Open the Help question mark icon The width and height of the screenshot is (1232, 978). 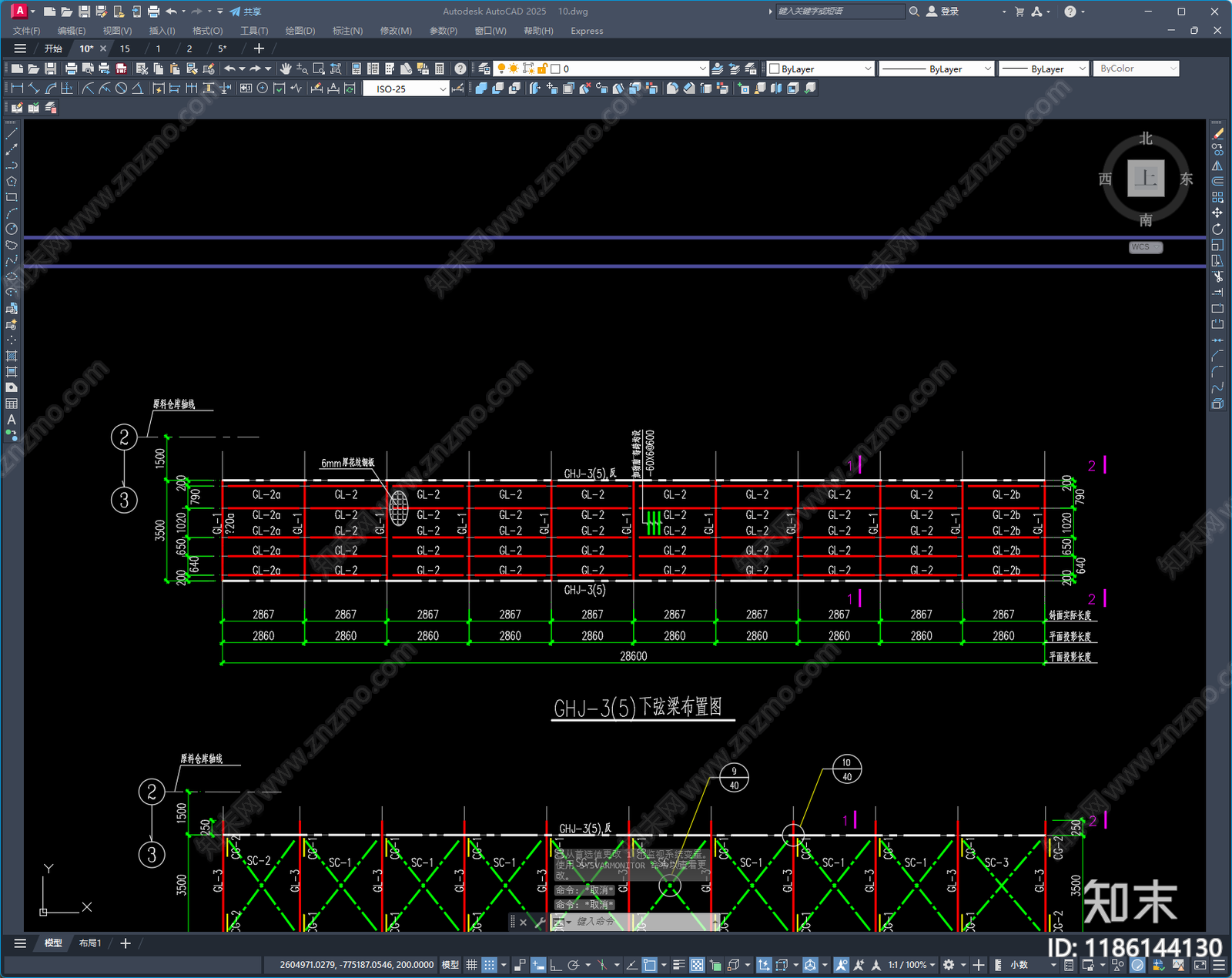coord(460,69)
